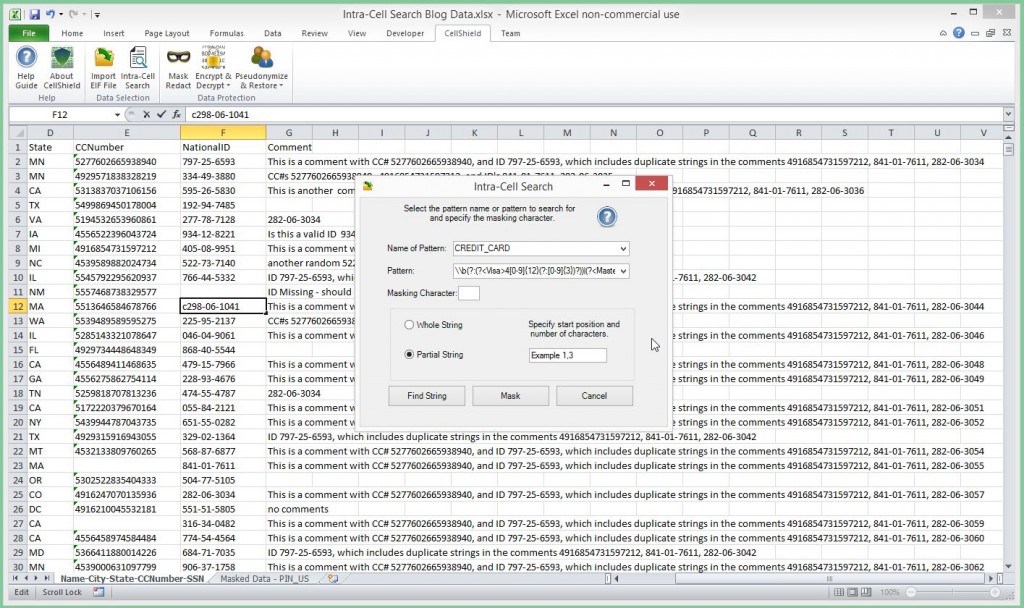Click the dialog's blue help question icon

point(607,217)
